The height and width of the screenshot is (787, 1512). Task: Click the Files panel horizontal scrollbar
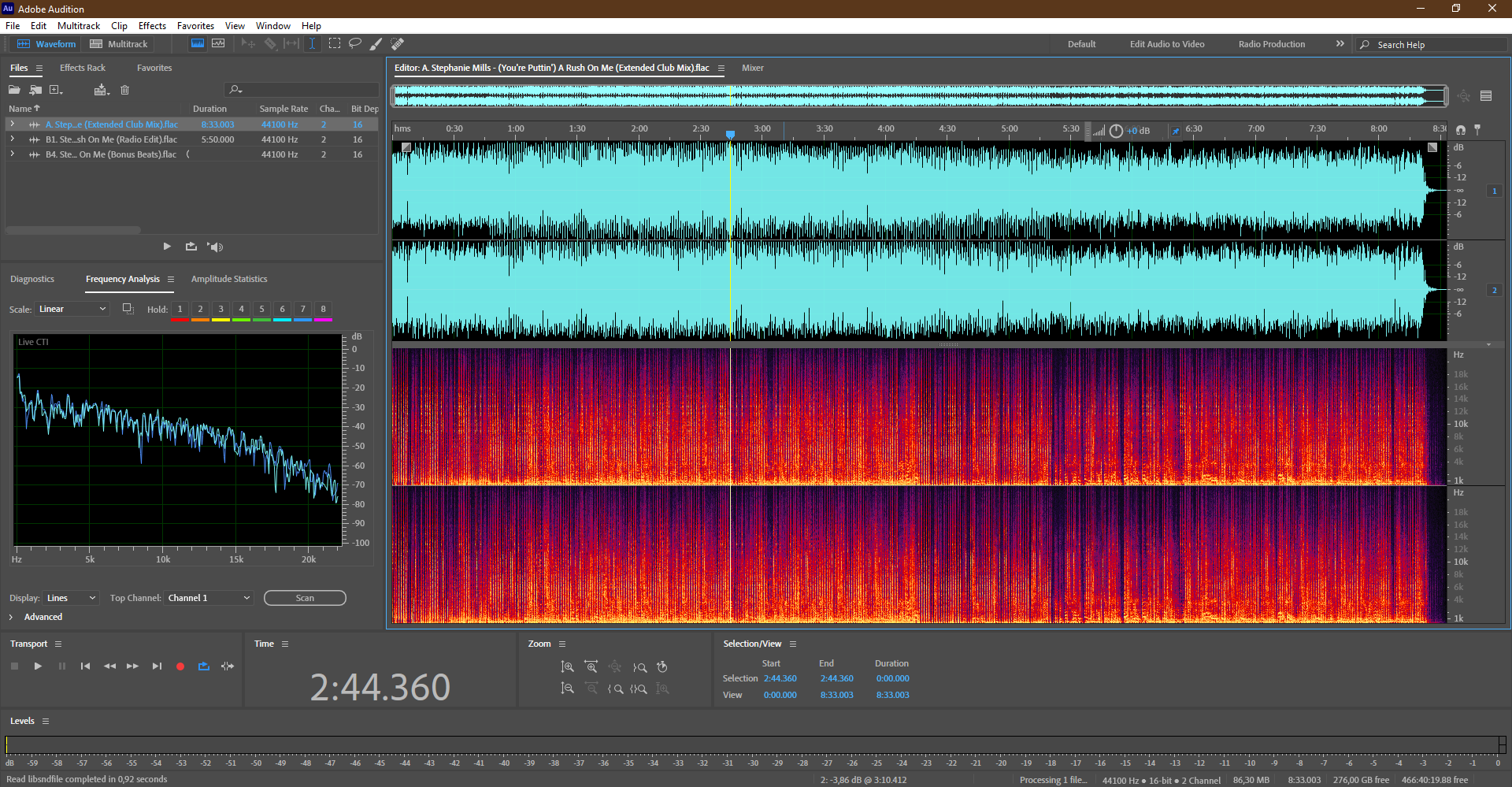click(x=73, y=230)
